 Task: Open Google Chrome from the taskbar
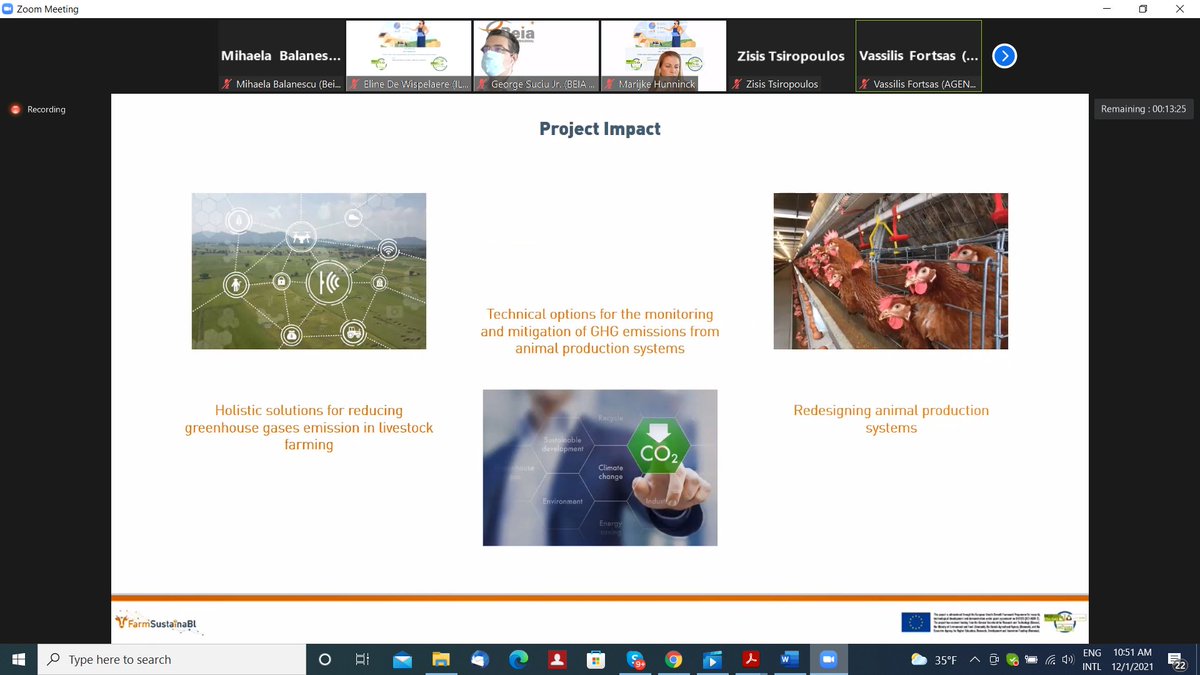point(674,659)
